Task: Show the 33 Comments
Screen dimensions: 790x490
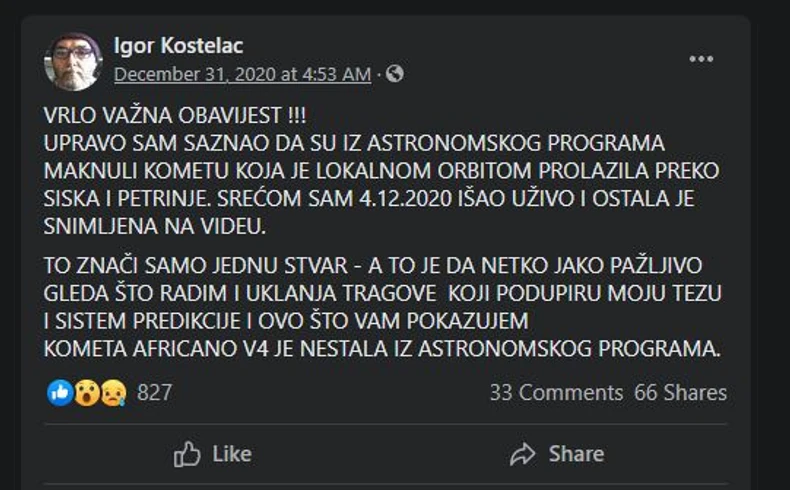Action: click(x=555, y=392)
